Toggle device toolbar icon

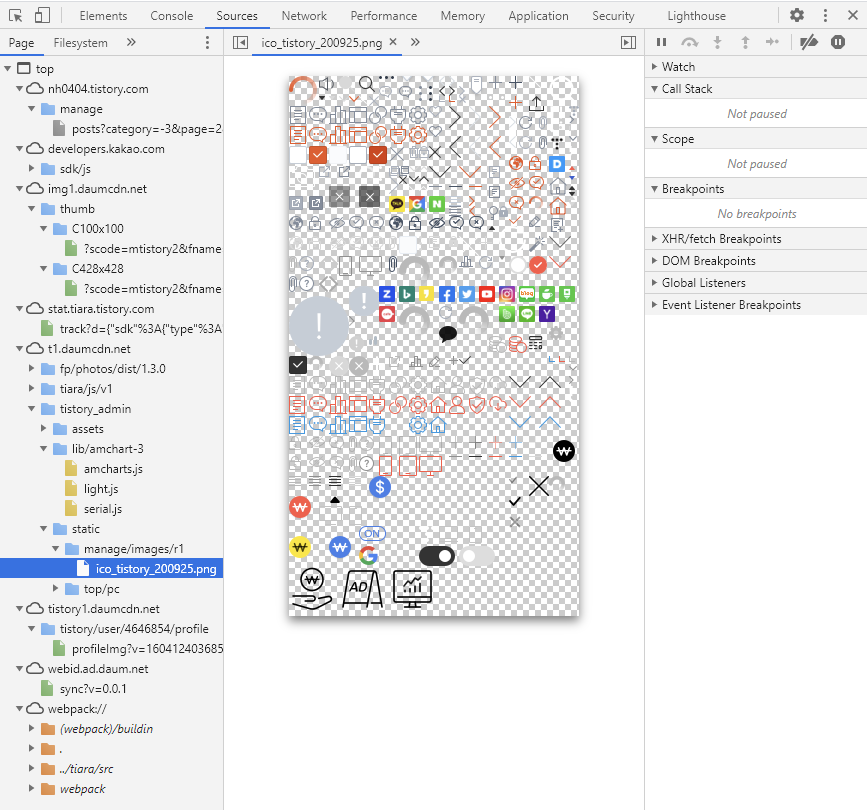42,15
